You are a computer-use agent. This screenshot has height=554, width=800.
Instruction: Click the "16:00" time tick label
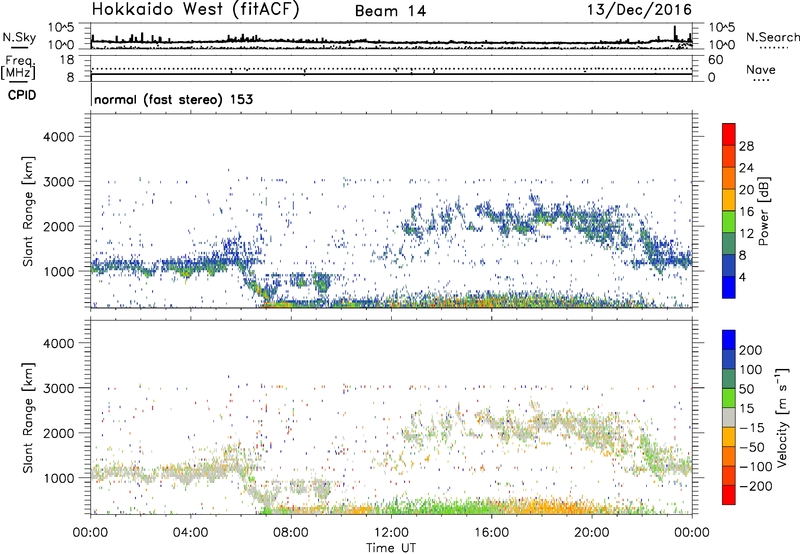(x=491, y=533)
